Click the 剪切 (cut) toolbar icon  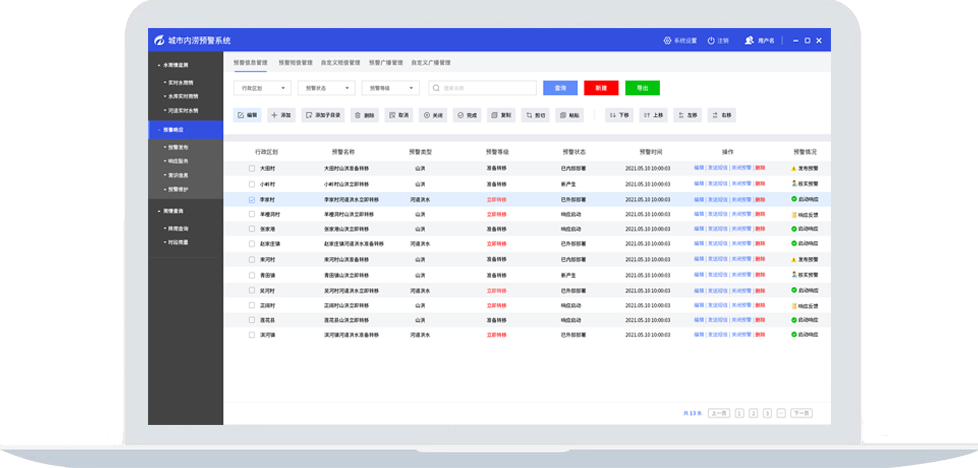click(x=528, y=115)
